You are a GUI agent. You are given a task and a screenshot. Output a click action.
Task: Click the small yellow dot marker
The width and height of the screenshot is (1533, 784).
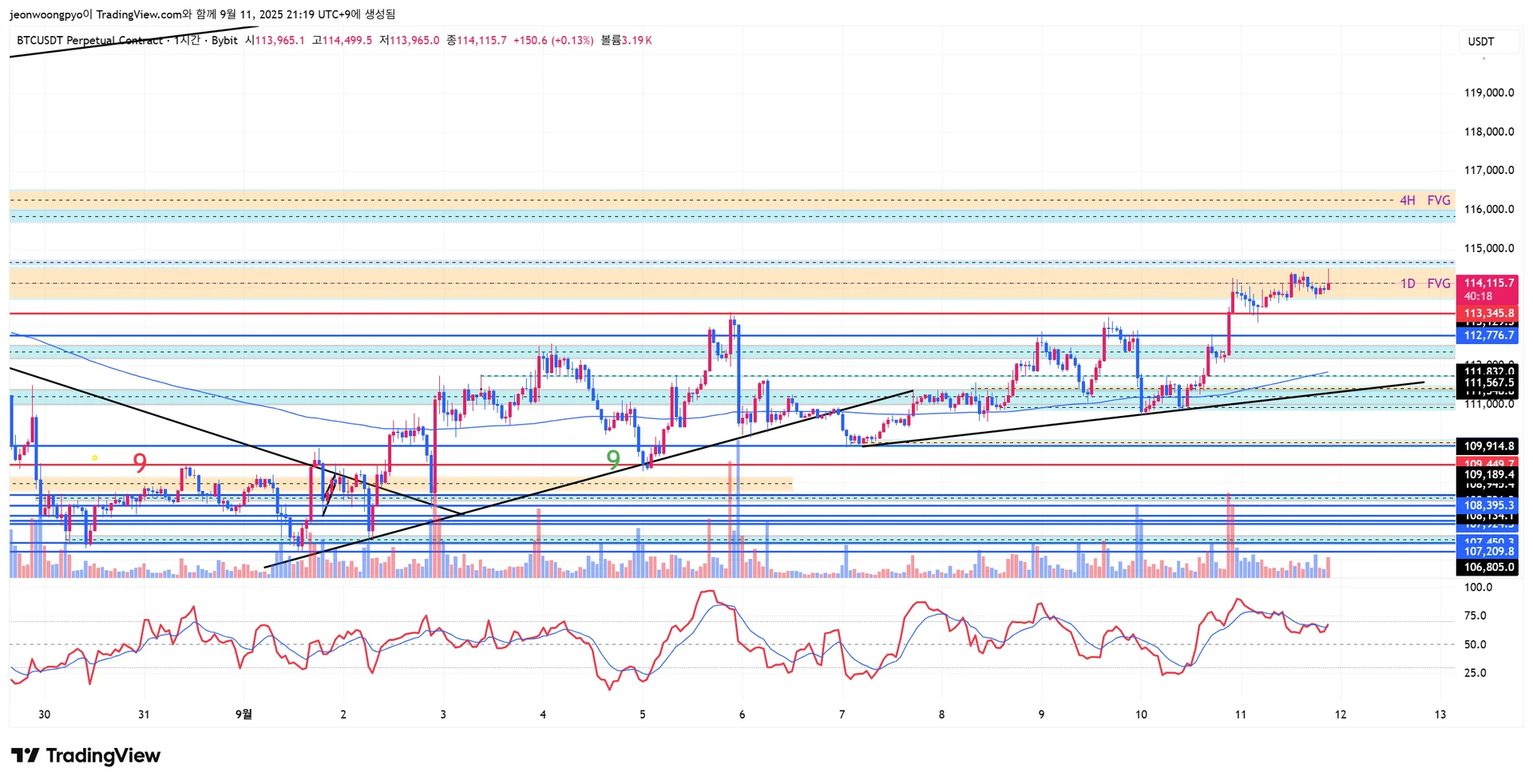coord(95,457)
